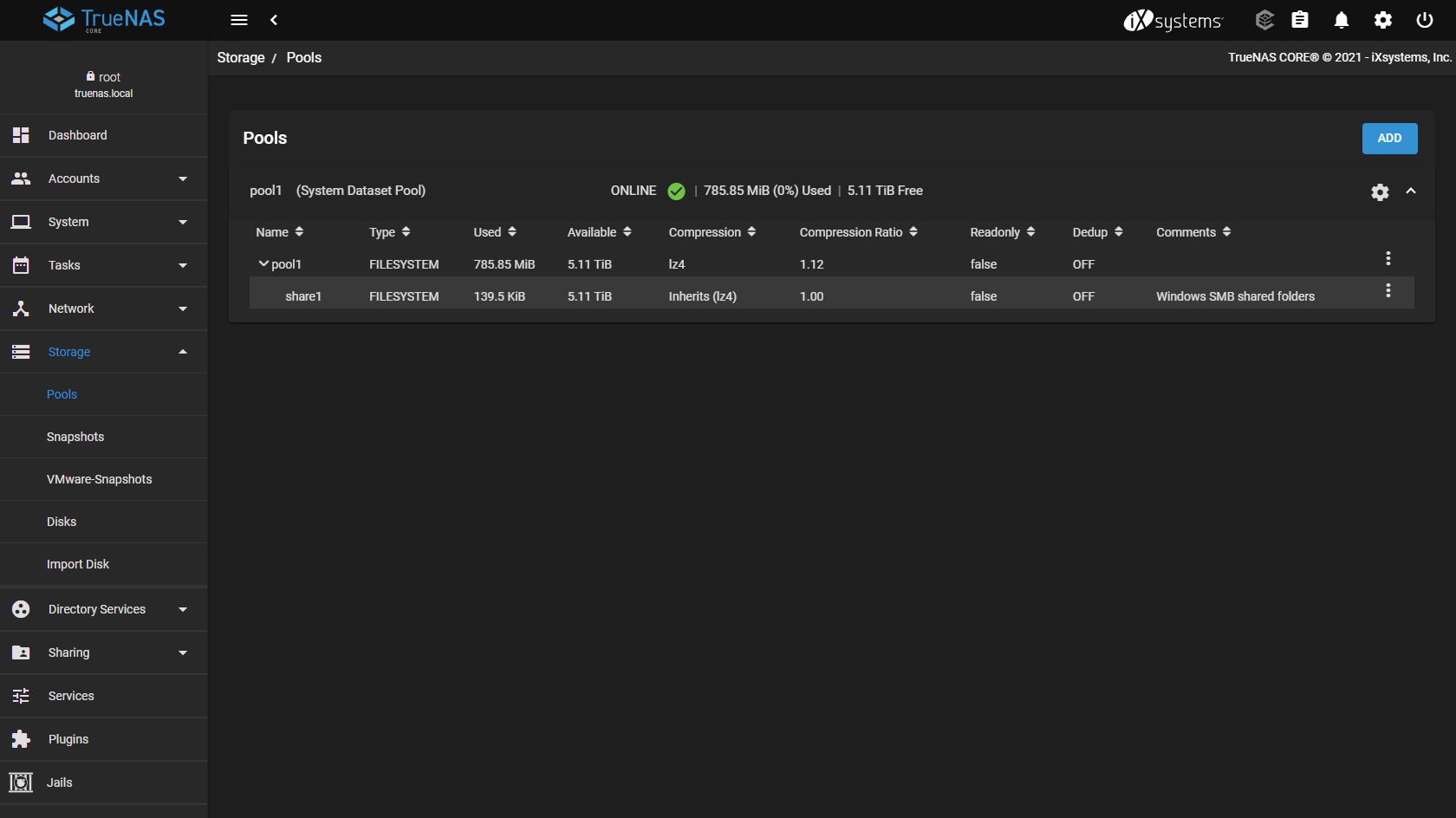Open actions menu for share1 dataset

[x=1388, y=290]
